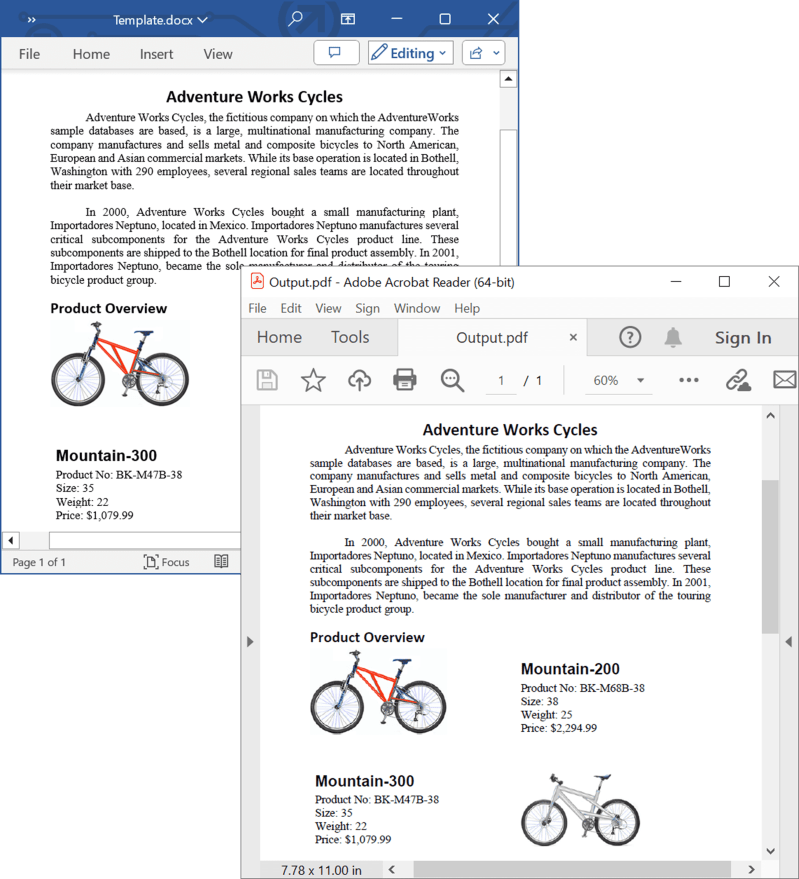Click the Save file icon in Acrobat

tap(267, 380)
